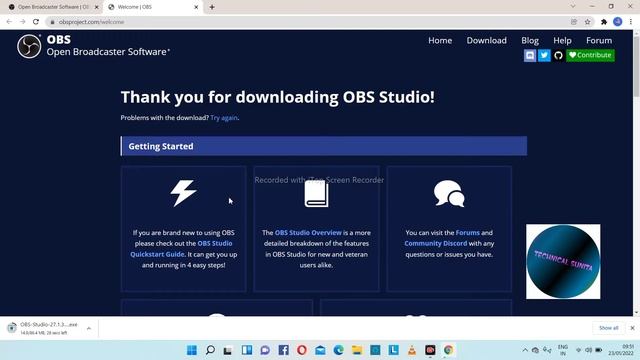Click Show all downloads

[609, 328]
